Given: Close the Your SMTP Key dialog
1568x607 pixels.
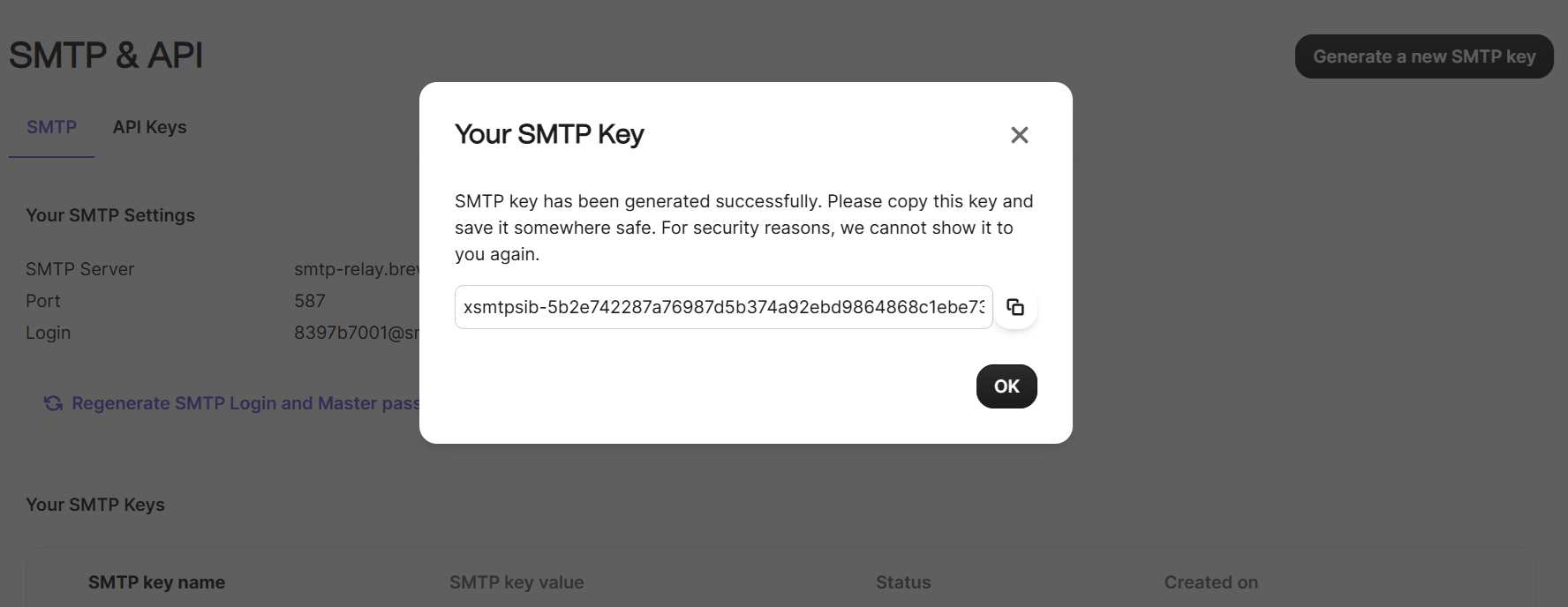Looking at the screenshot, I should point(1019,135).
